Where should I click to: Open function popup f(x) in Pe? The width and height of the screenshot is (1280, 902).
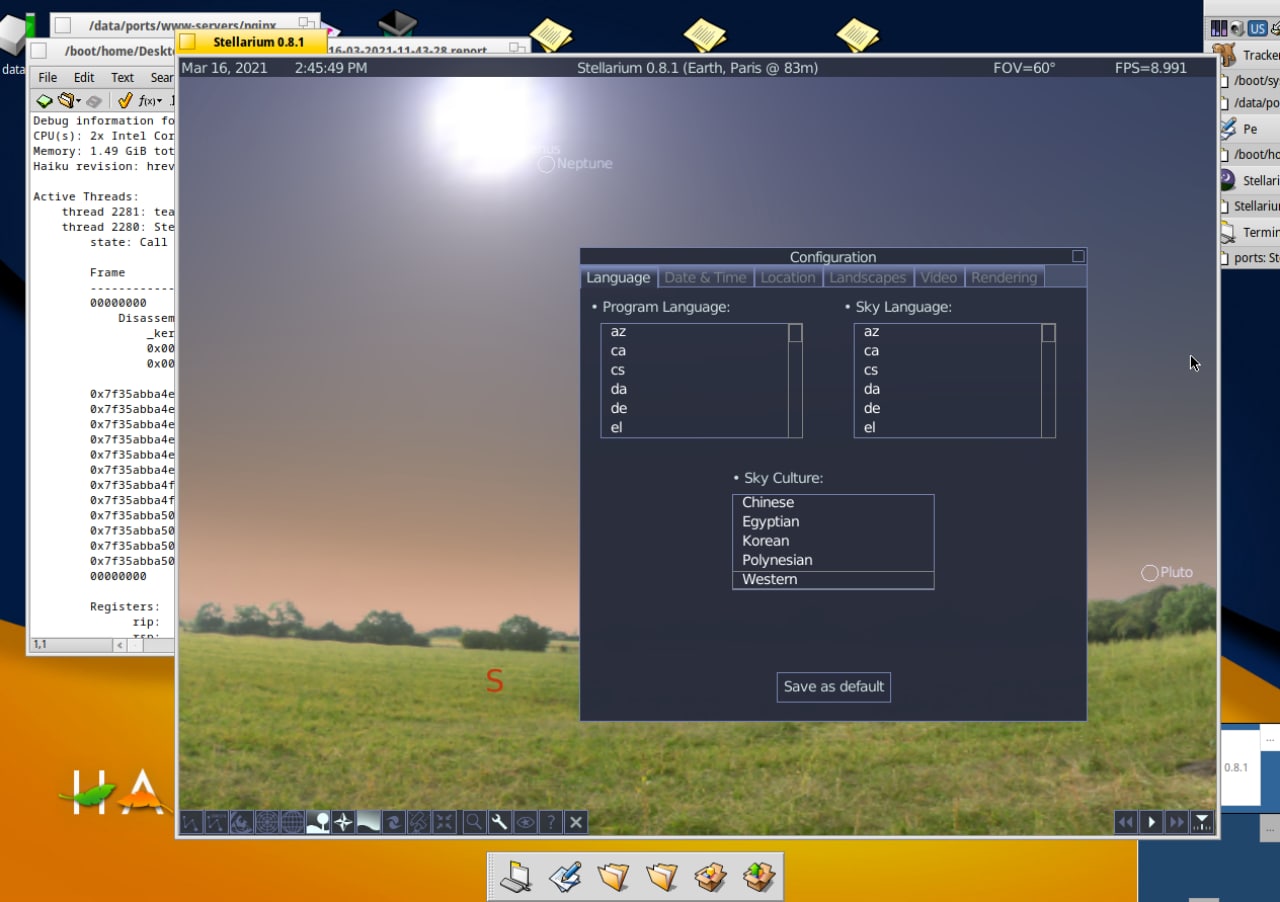(150, 101)
